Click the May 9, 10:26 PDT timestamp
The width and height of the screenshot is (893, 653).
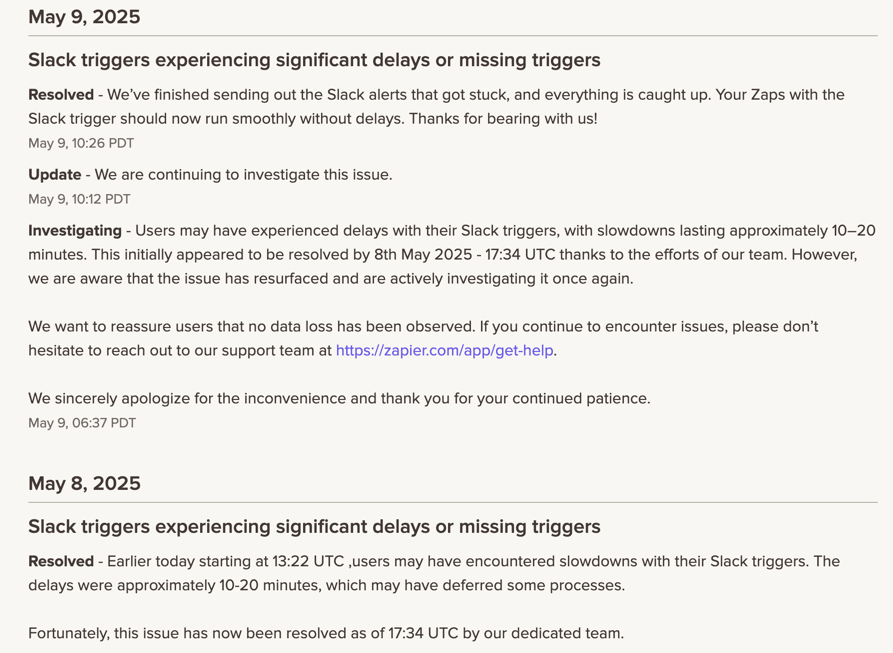(81, 143)
